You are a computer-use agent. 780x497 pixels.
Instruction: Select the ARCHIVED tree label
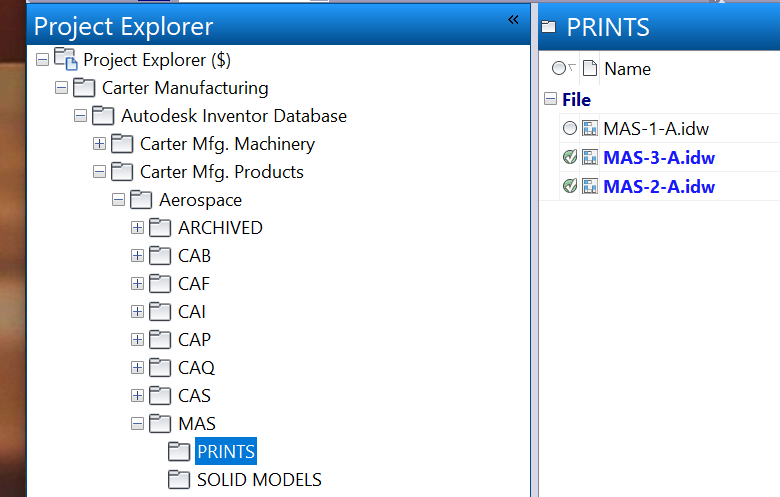[220, 228]
